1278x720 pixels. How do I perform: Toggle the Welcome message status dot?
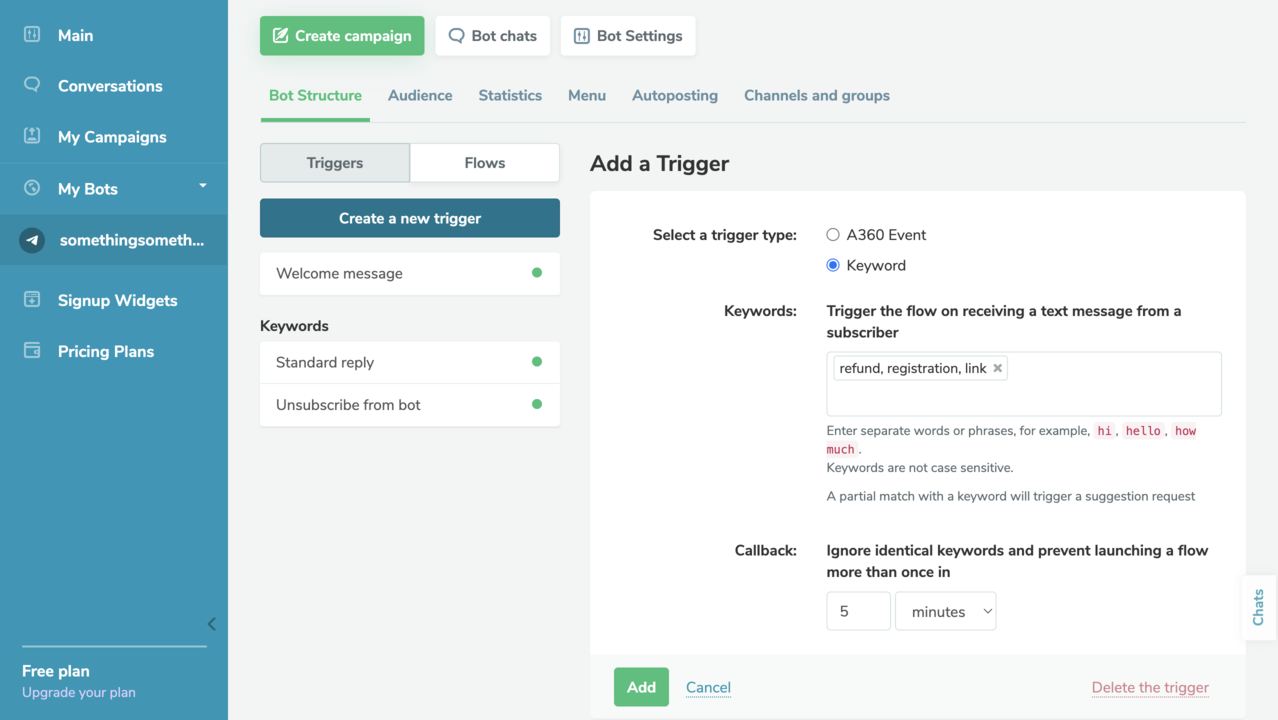(x=537, y=273)
